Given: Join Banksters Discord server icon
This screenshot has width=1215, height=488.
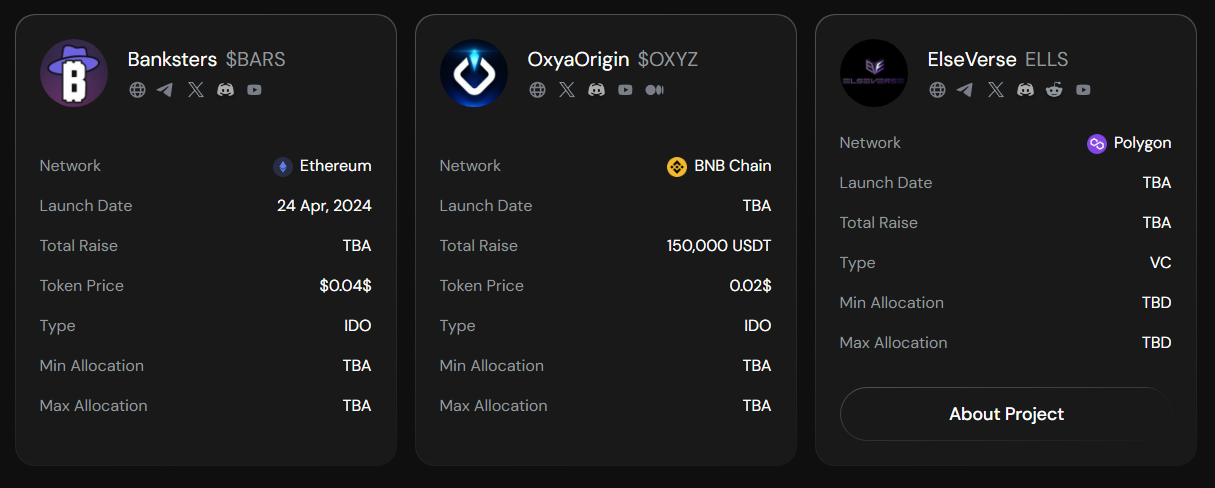Looking at the screenshot, I should point(226,90).
